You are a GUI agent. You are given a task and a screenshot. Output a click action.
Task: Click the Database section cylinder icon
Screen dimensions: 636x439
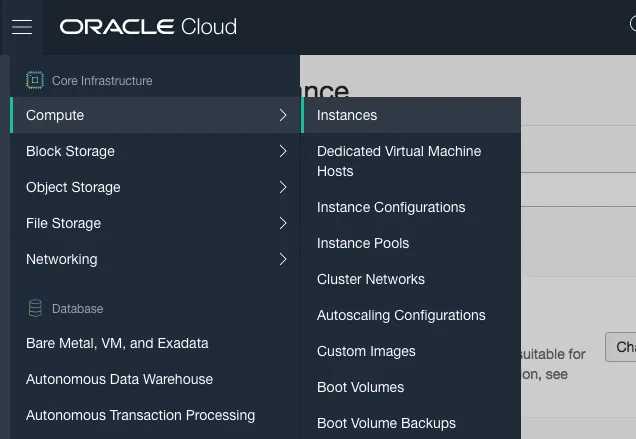pos(35,308)
